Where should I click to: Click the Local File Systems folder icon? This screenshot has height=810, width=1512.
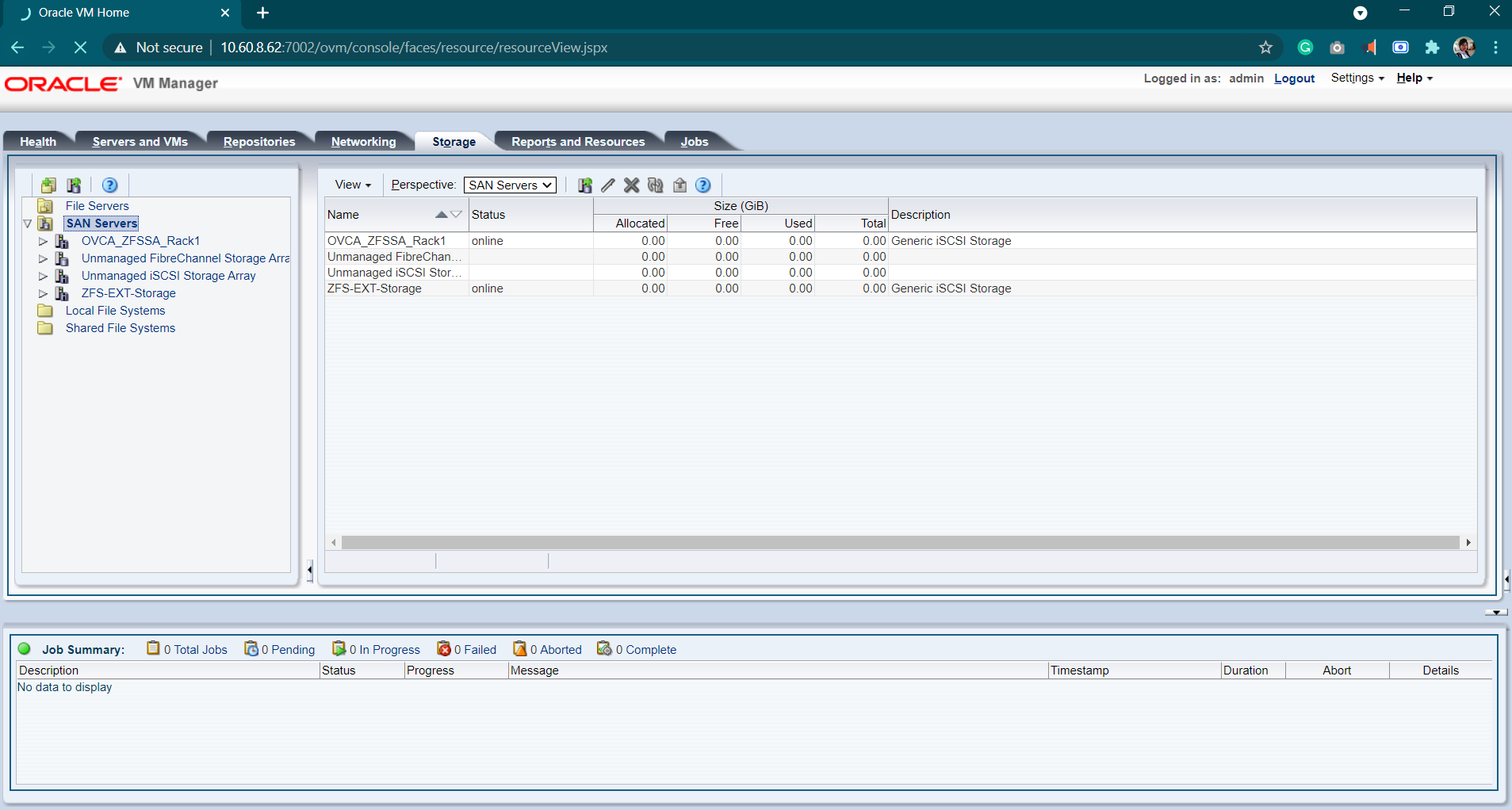pos(45,311)
